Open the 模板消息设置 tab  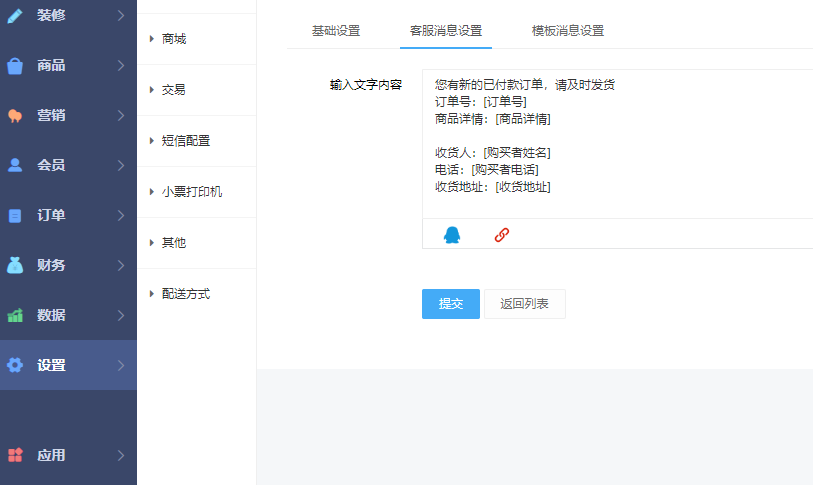568,31
